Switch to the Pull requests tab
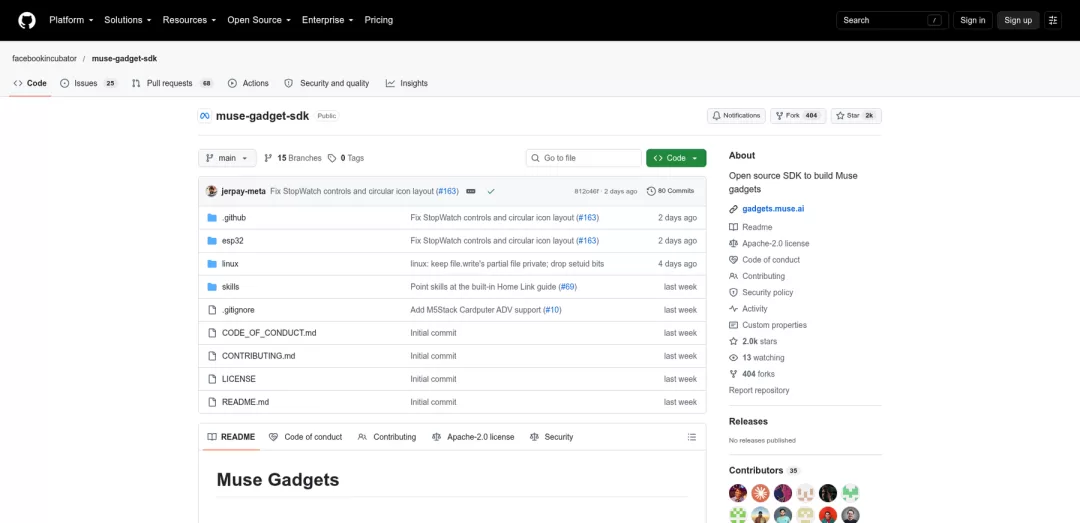 173,83
